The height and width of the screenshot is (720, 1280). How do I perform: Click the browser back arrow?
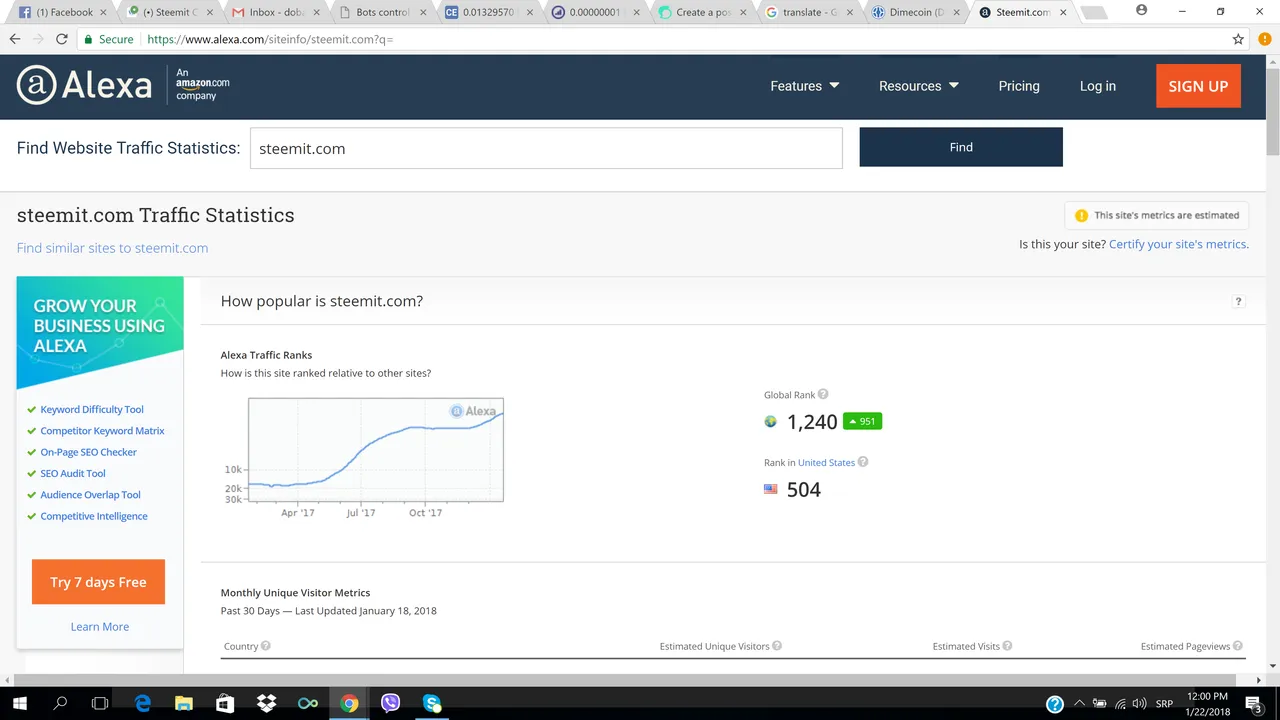pos(15,39)
